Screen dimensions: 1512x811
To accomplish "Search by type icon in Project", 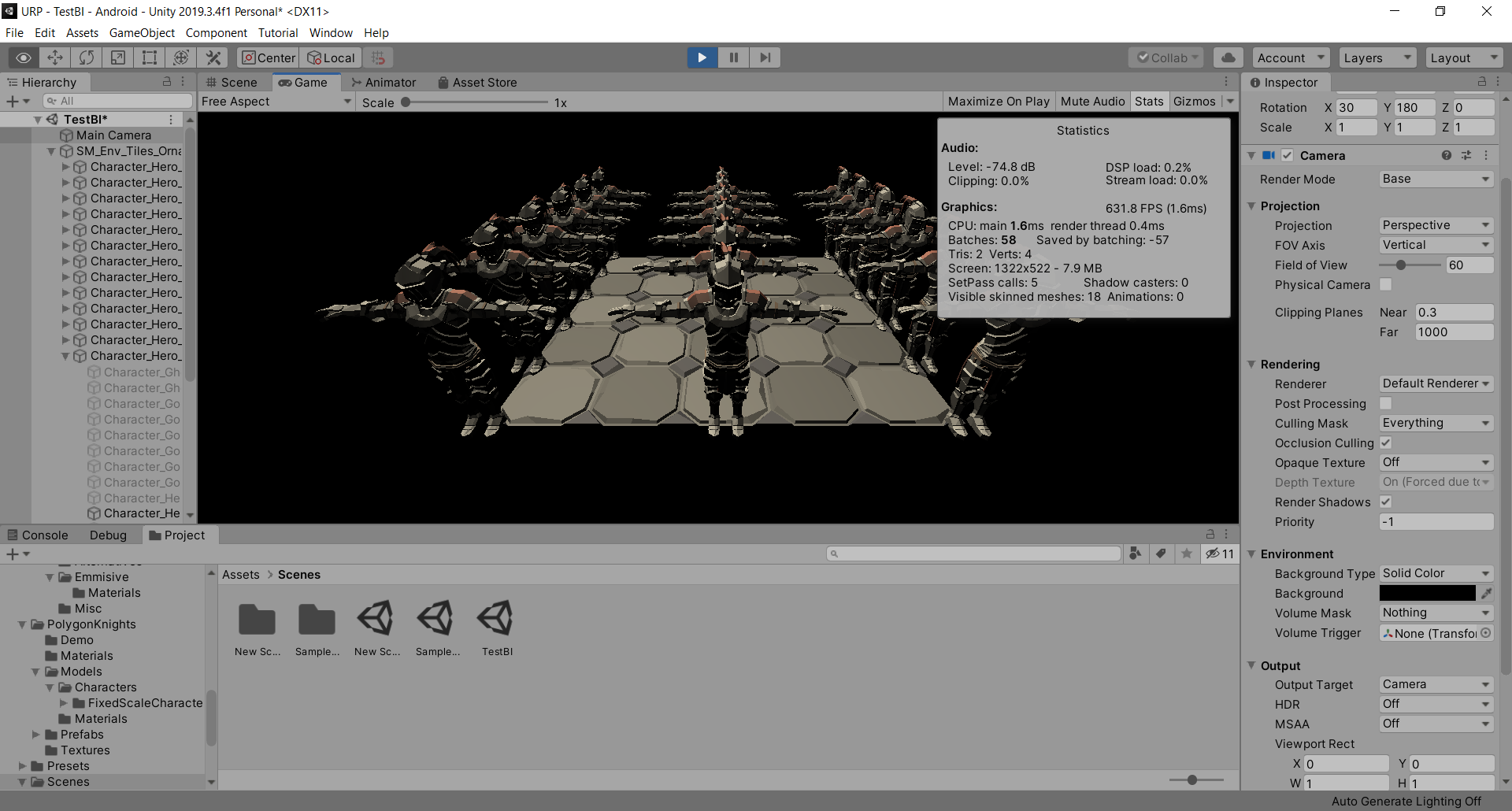I will (x=1135, y=554).
